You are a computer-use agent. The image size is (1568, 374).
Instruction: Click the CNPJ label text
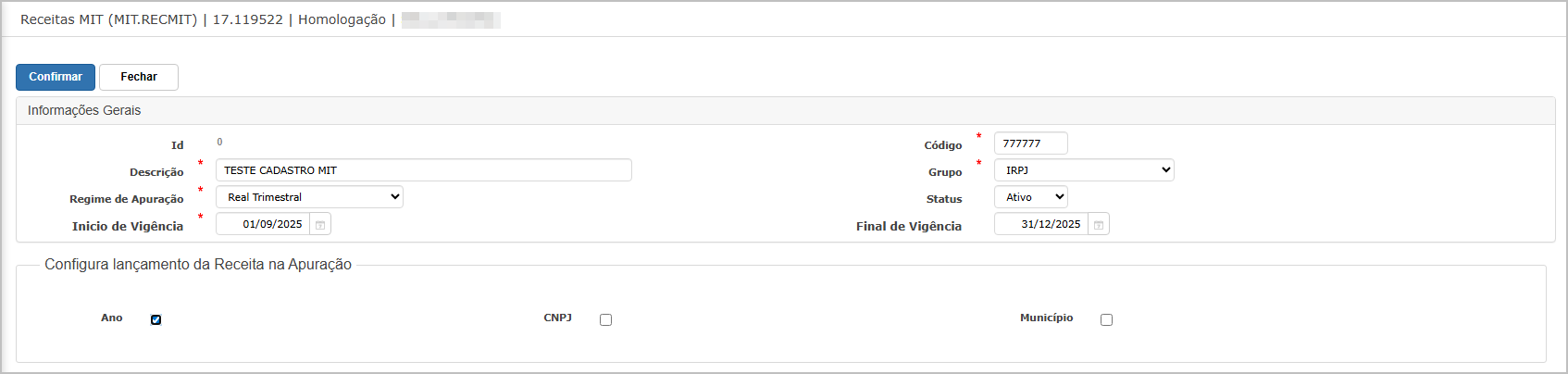(557, 318)
